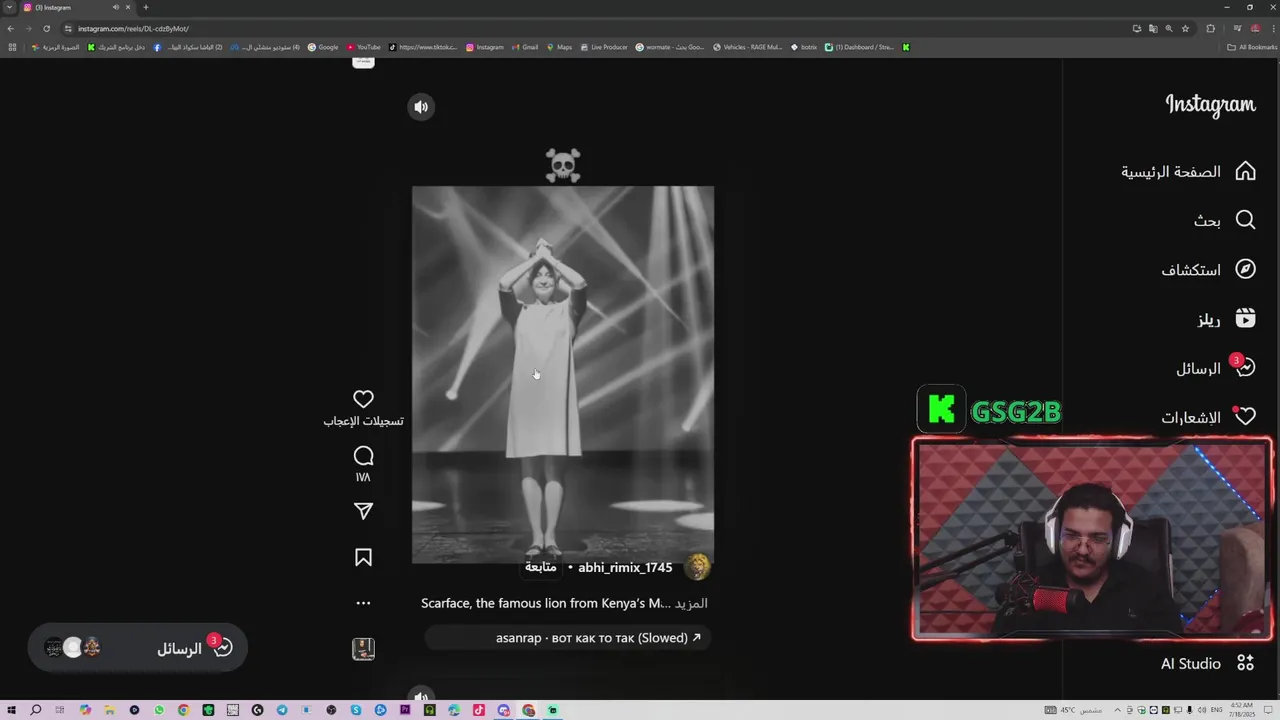The height and width of the screenshot is (720, 1280).
Task: Open new browser tab
Action: click(x=145, y=7)
